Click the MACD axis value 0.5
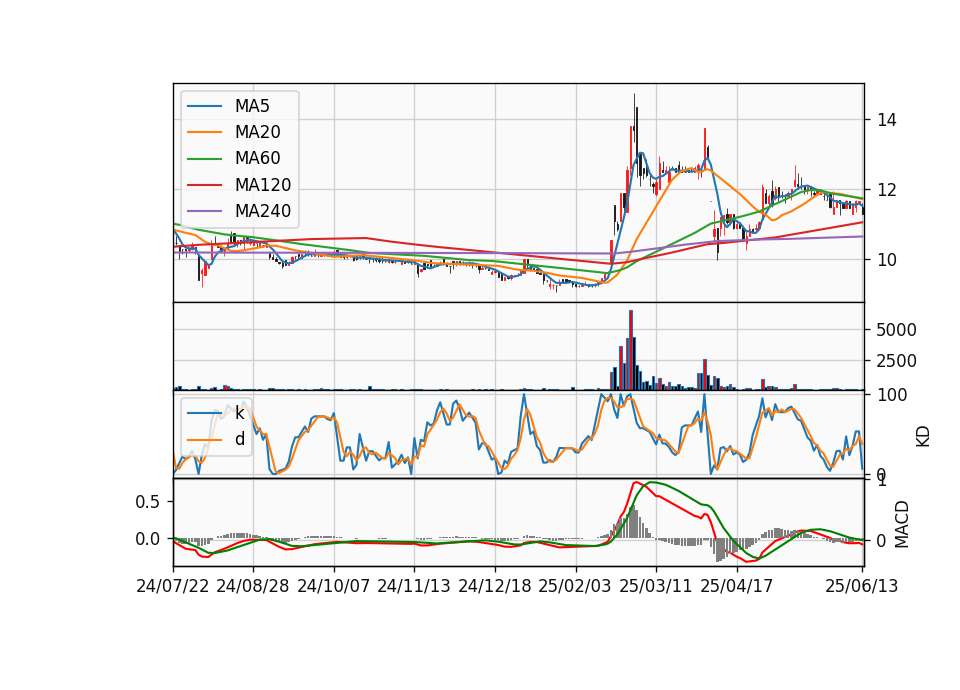Viewport: 960px width, 690px height. coord(147,502)
